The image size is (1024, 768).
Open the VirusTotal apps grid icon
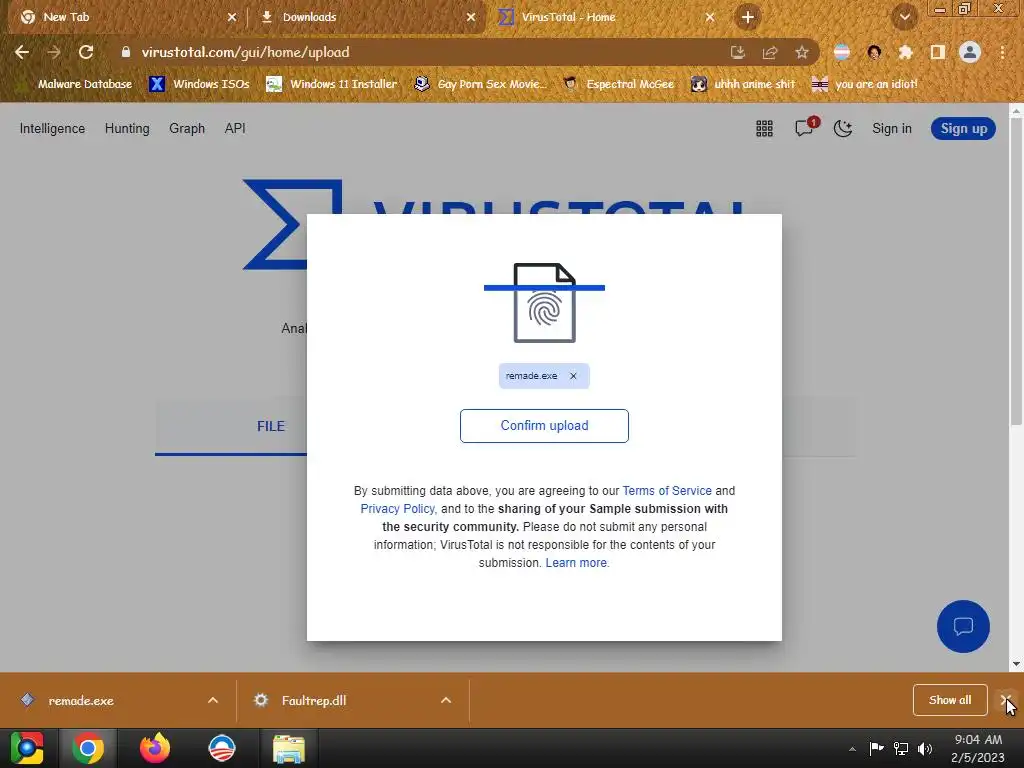point(764,129)
